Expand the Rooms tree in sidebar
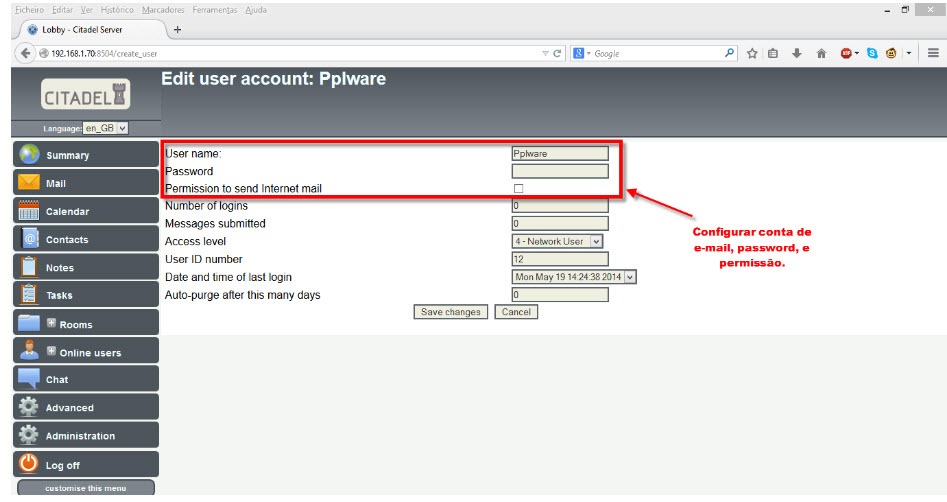 click(x=52, y=324)
